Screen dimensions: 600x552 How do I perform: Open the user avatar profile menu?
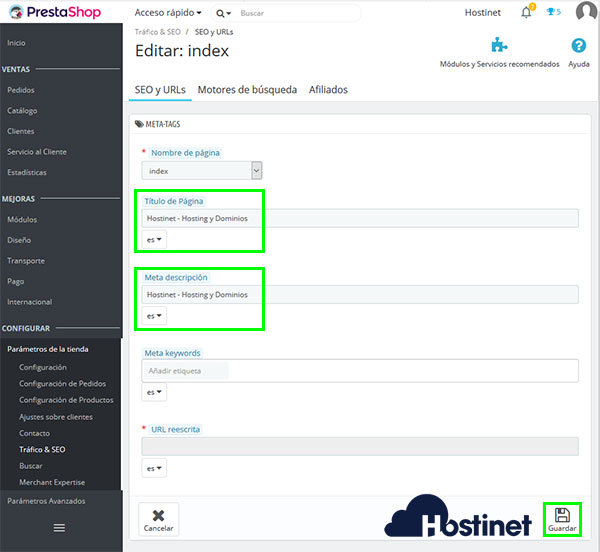pyautogui.click(x=586, y=11)
